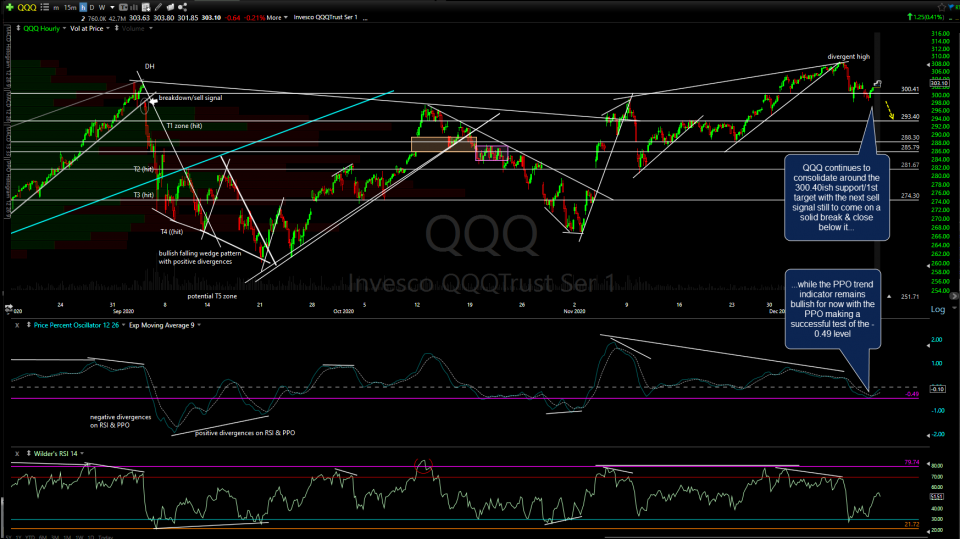Select the 'bullish falling wedge pattern' note
960x539 pixels.
coord(200,257)
